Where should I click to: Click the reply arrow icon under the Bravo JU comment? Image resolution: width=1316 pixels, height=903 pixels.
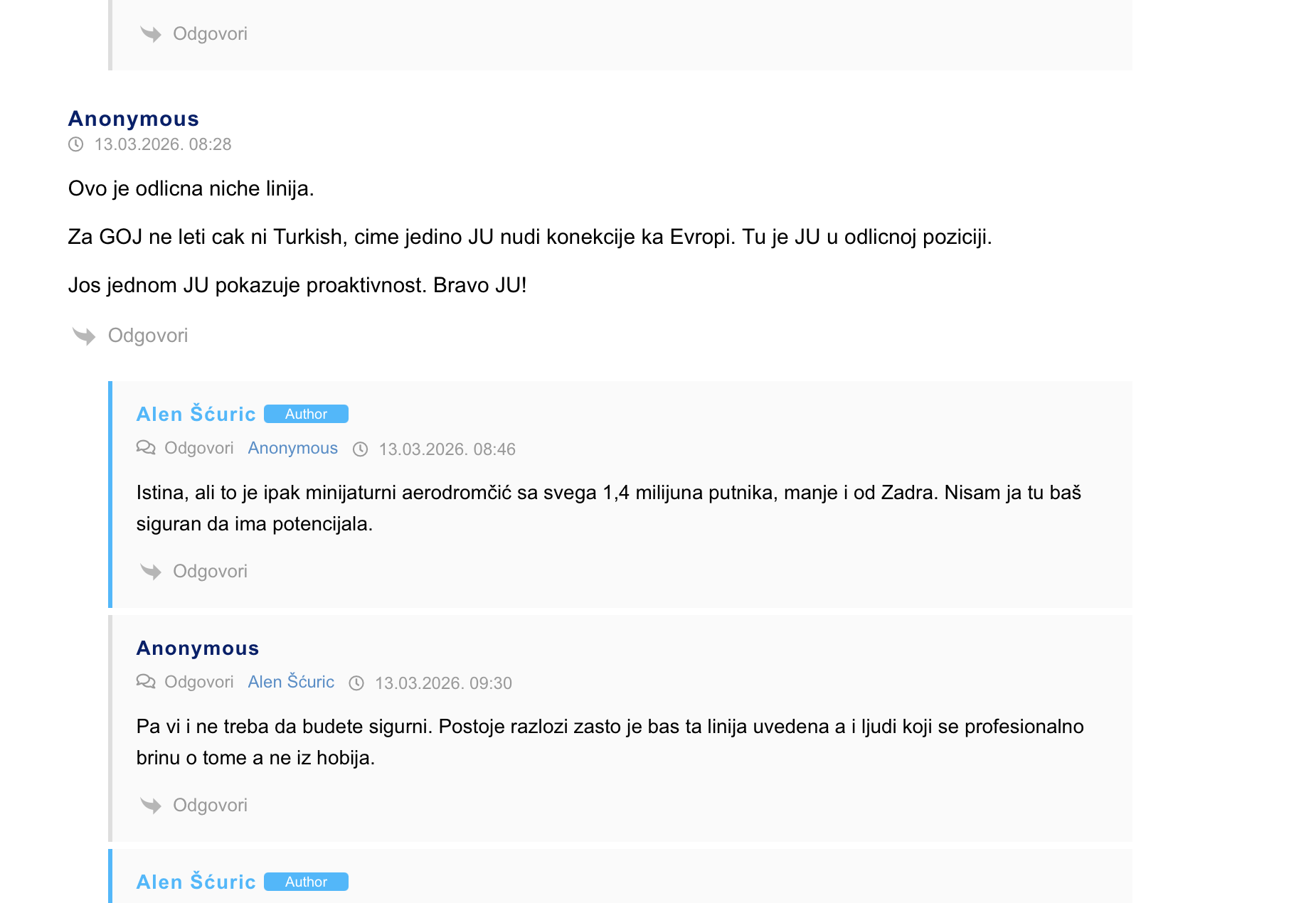[84, 336]
